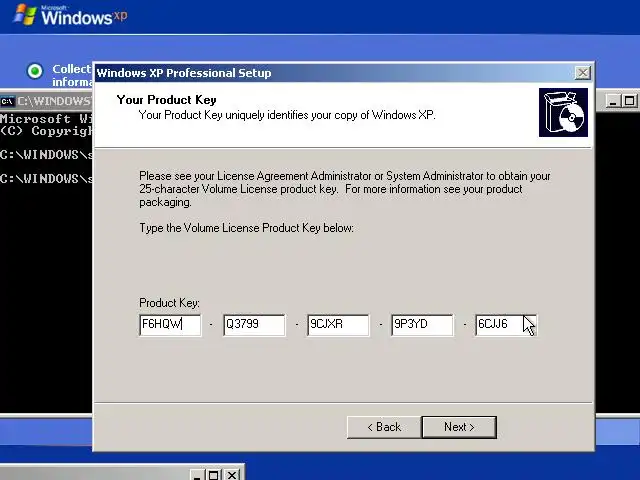Focus the first product key field F6HQW
This screenshot has width=640, height=480.
pyautogui.click(x=170, y=325)
